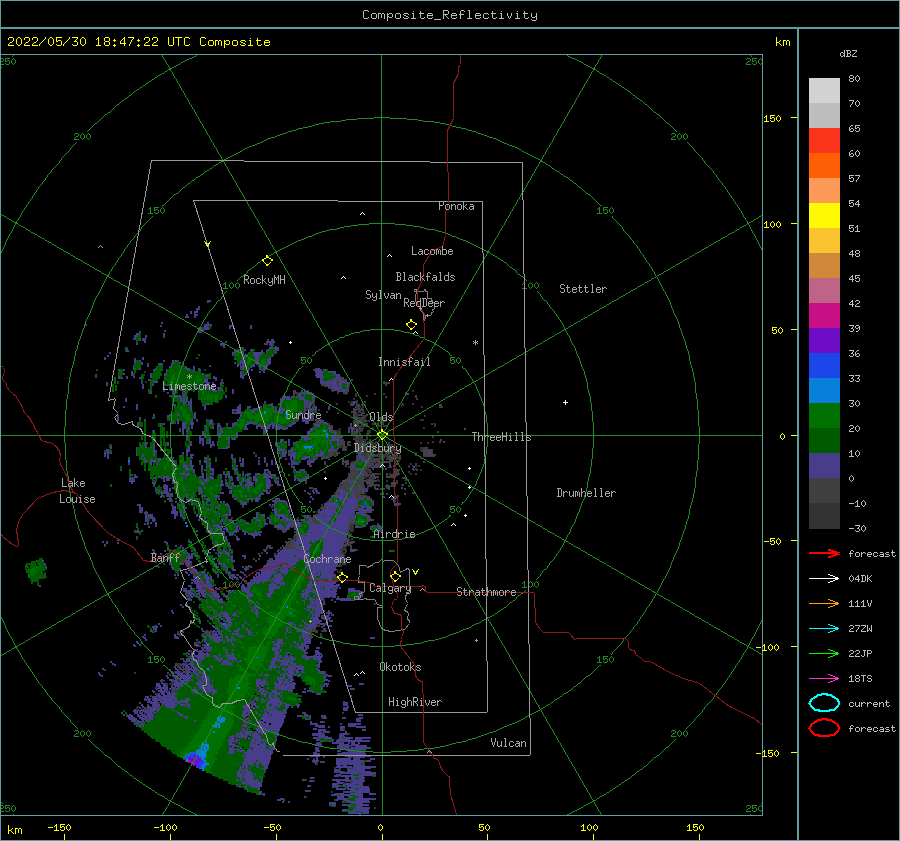
Task: Select the dark orange 57-60 dBZ swatch
Action: (824, 166)
